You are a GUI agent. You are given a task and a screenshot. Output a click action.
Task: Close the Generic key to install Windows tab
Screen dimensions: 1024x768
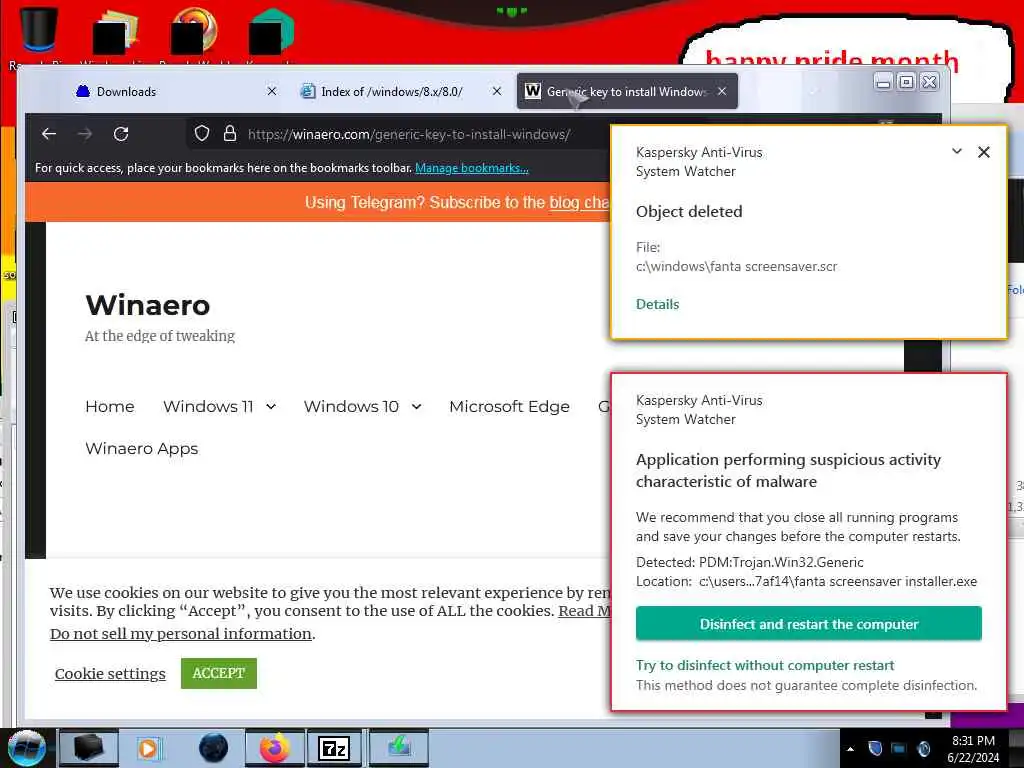[722, 91]
